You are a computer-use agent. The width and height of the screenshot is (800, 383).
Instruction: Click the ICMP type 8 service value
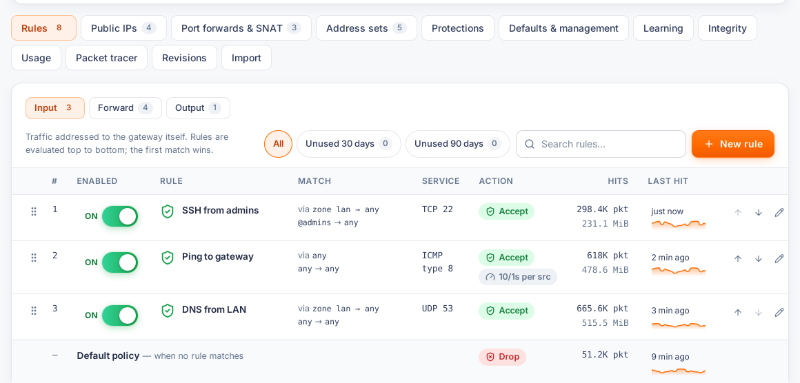(x=437, y=262)
